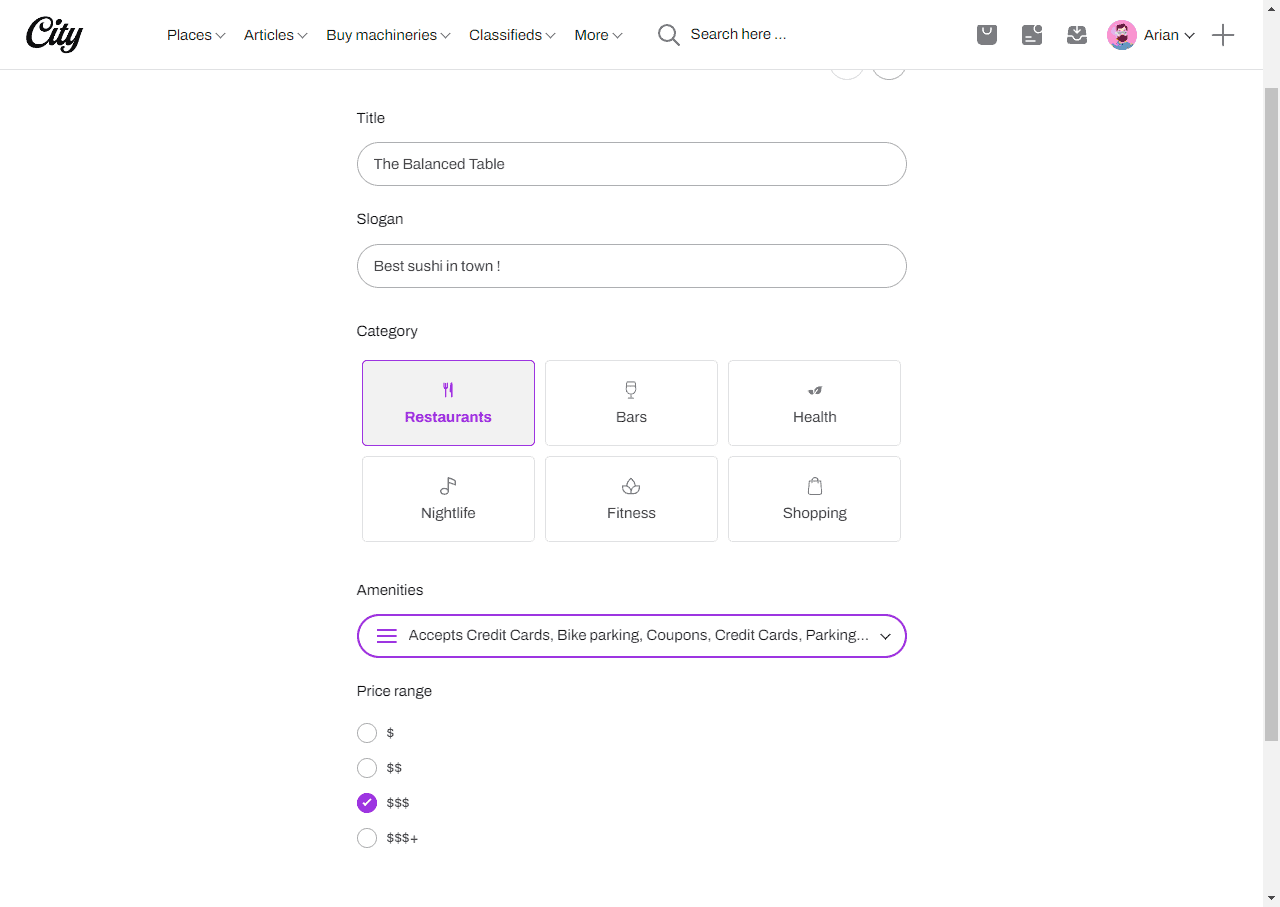
Task: Select the $ price range option
Action: point(367,732)
